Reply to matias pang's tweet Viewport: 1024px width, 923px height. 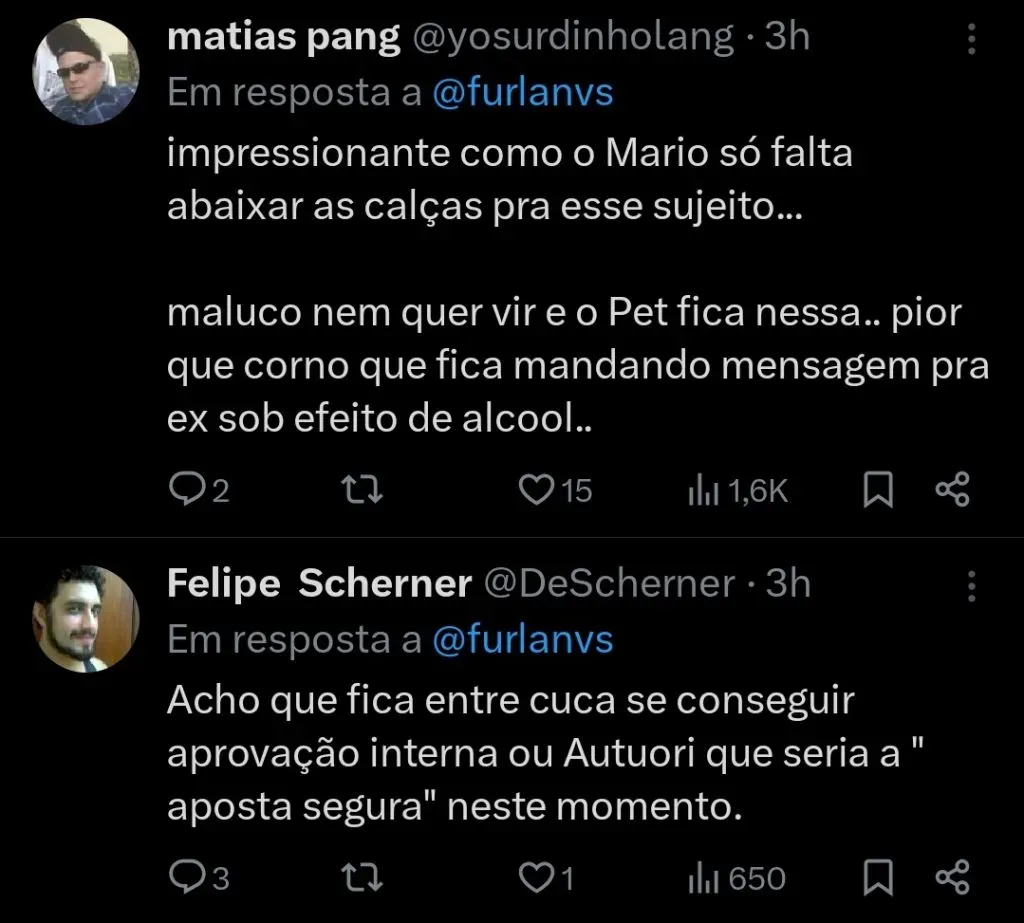pos(186,490)
